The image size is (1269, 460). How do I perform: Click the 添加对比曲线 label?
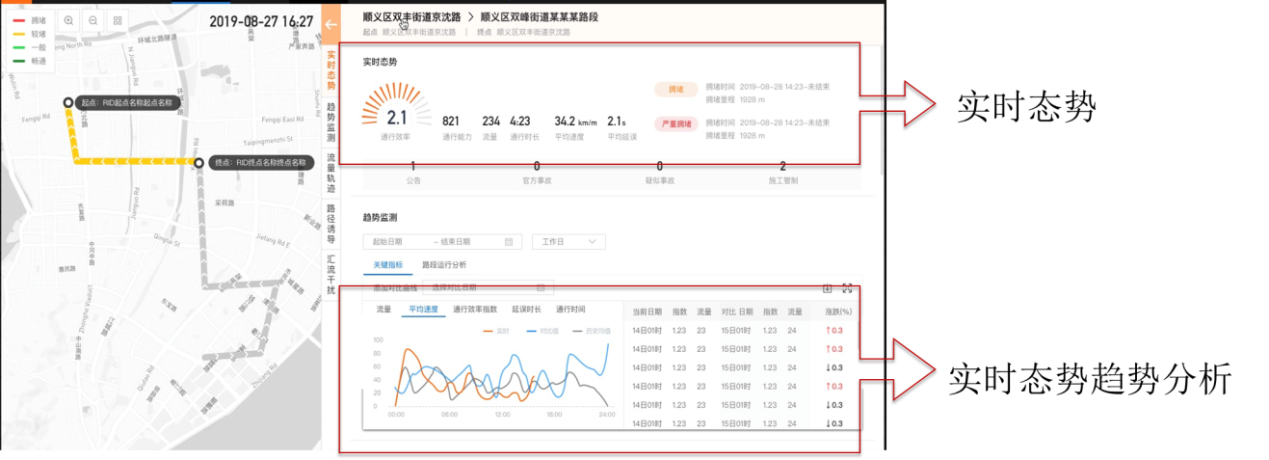point(394,288)
